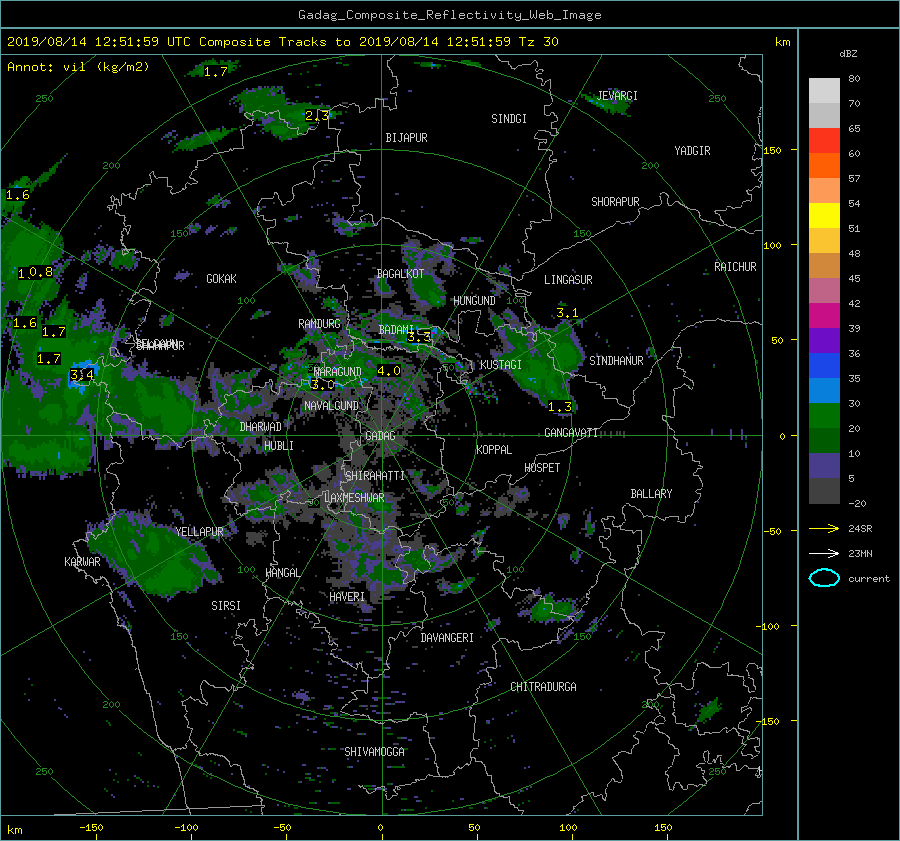Click the DAVANGERI city label

coord(447,638)
